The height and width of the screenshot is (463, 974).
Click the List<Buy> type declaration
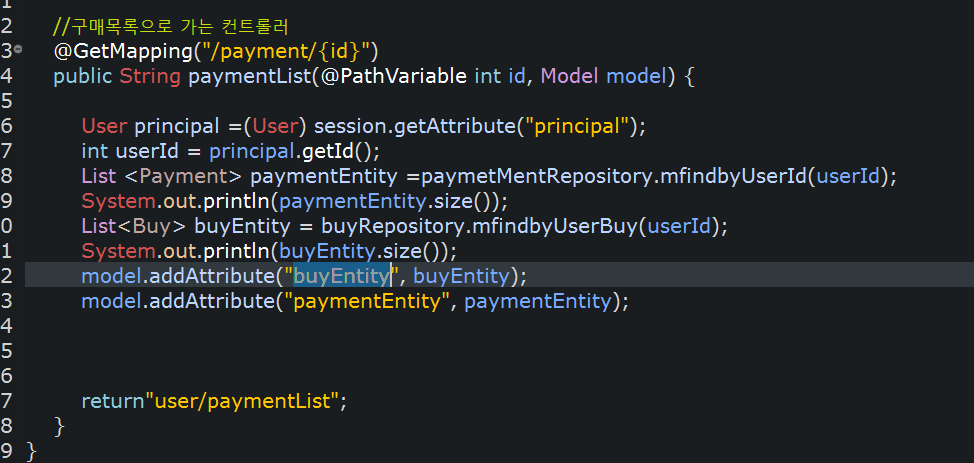[x=134, y=226]
